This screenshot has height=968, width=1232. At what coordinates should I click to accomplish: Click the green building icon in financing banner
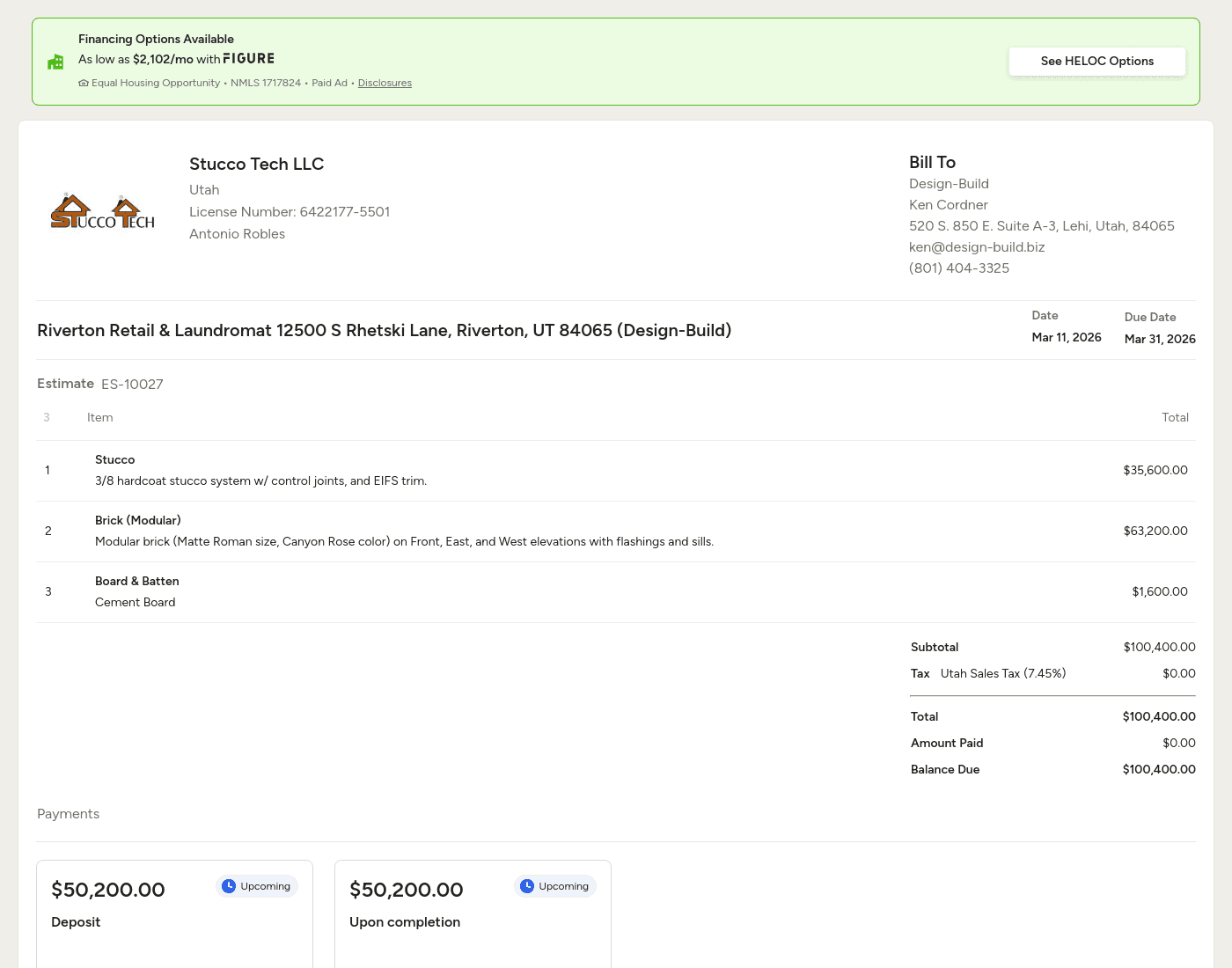pyautogui.click(x=55, y=62)
